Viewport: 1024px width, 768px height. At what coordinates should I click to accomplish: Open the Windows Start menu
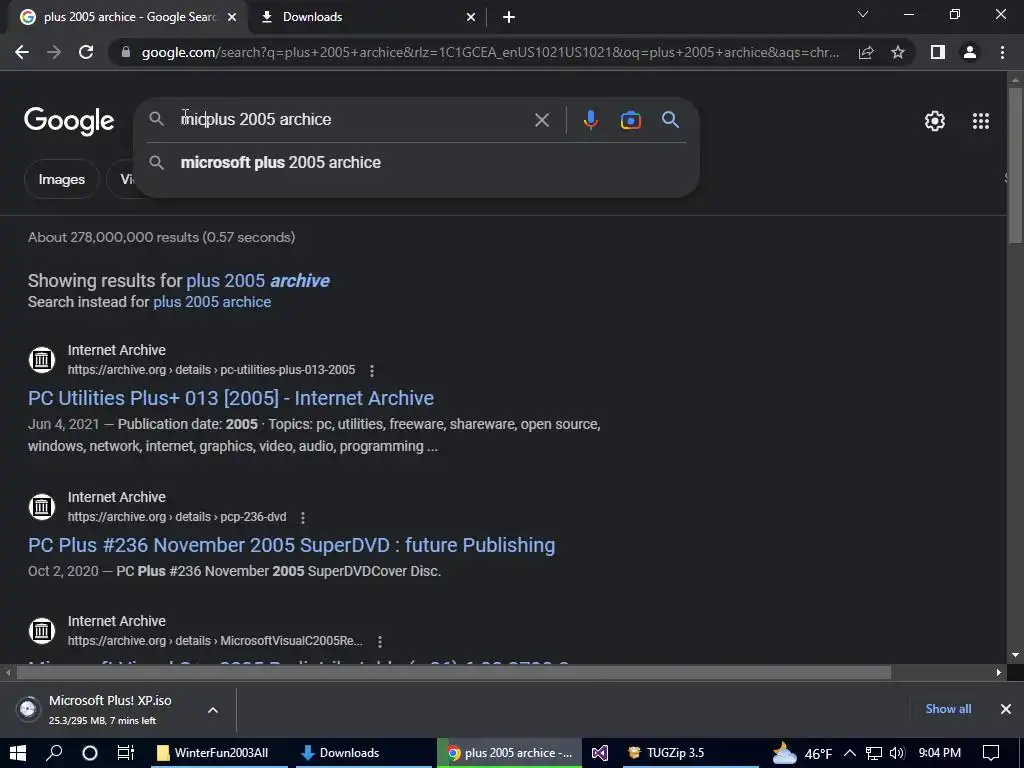point(18,753)
